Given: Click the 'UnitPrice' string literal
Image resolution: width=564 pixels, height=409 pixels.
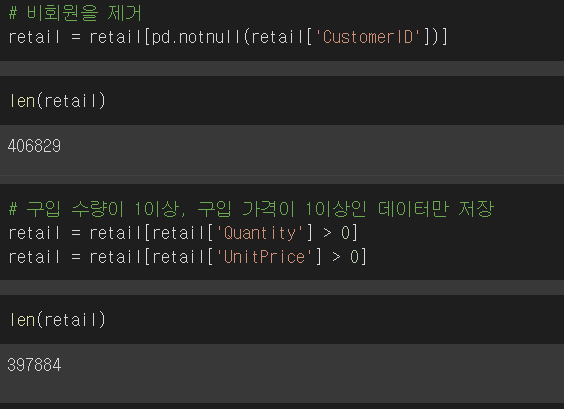Looking at the screenshot, I should [264, 257].
